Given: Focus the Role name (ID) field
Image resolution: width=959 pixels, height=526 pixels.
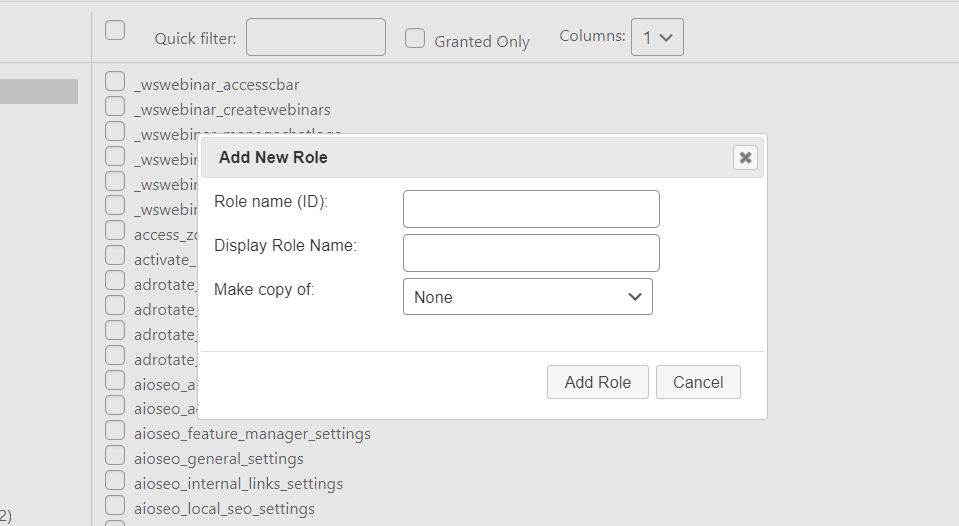Looking at the screenshot, I should click(531, 209).
